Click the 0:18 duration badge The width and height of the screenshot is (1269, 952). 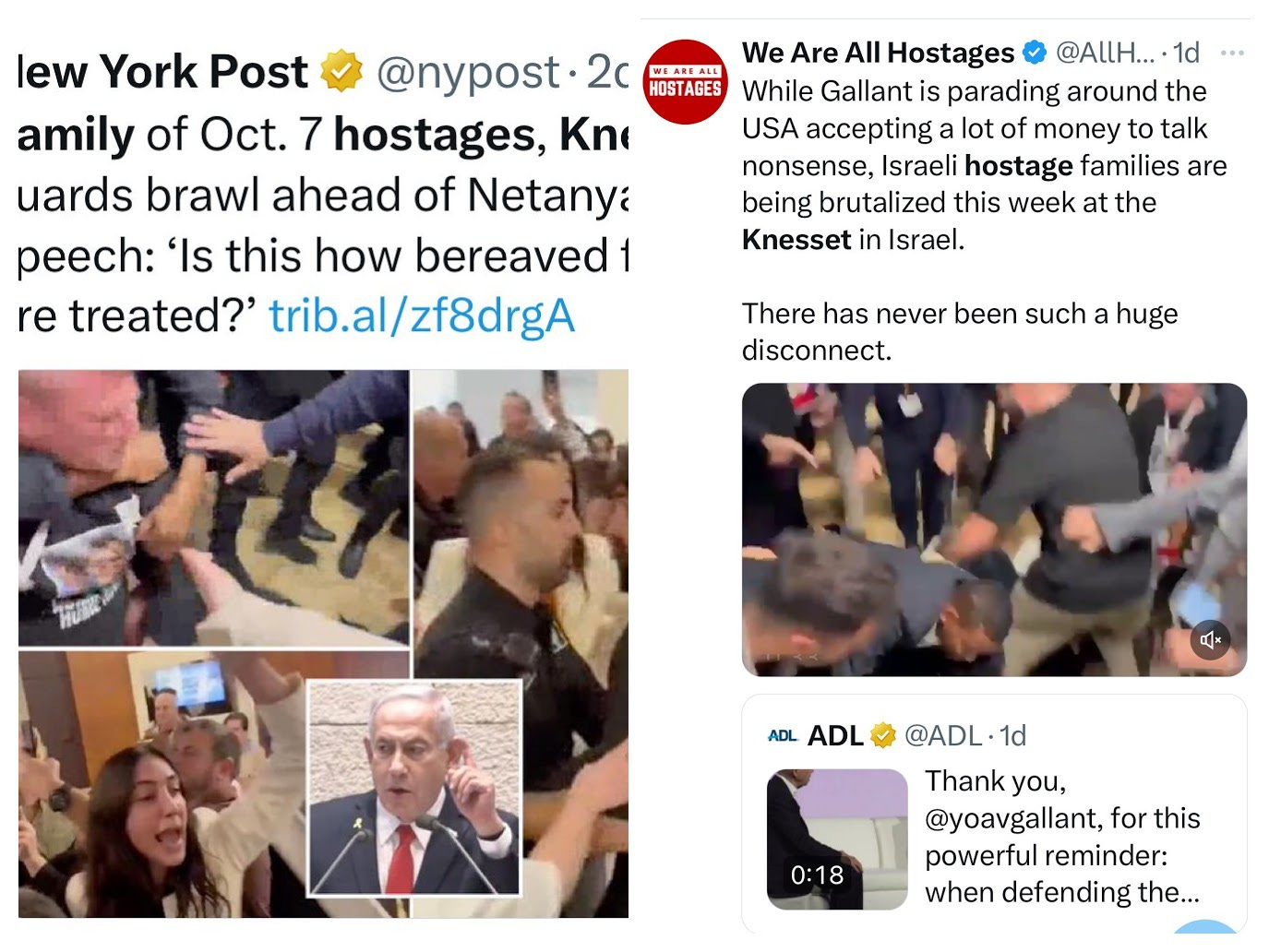pyautogui.click(x=817, y=875)
